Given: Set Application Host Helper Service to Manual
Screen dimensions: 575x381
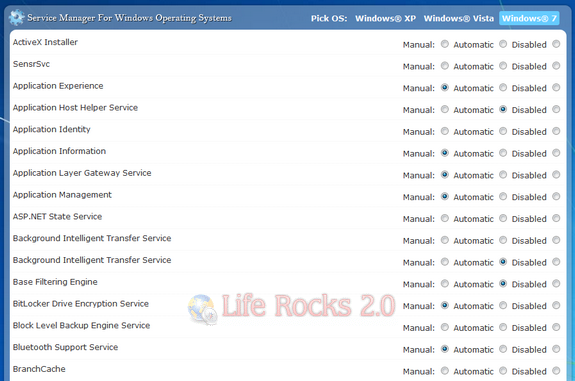Looking at the screenshot, I should click(445, 109).
